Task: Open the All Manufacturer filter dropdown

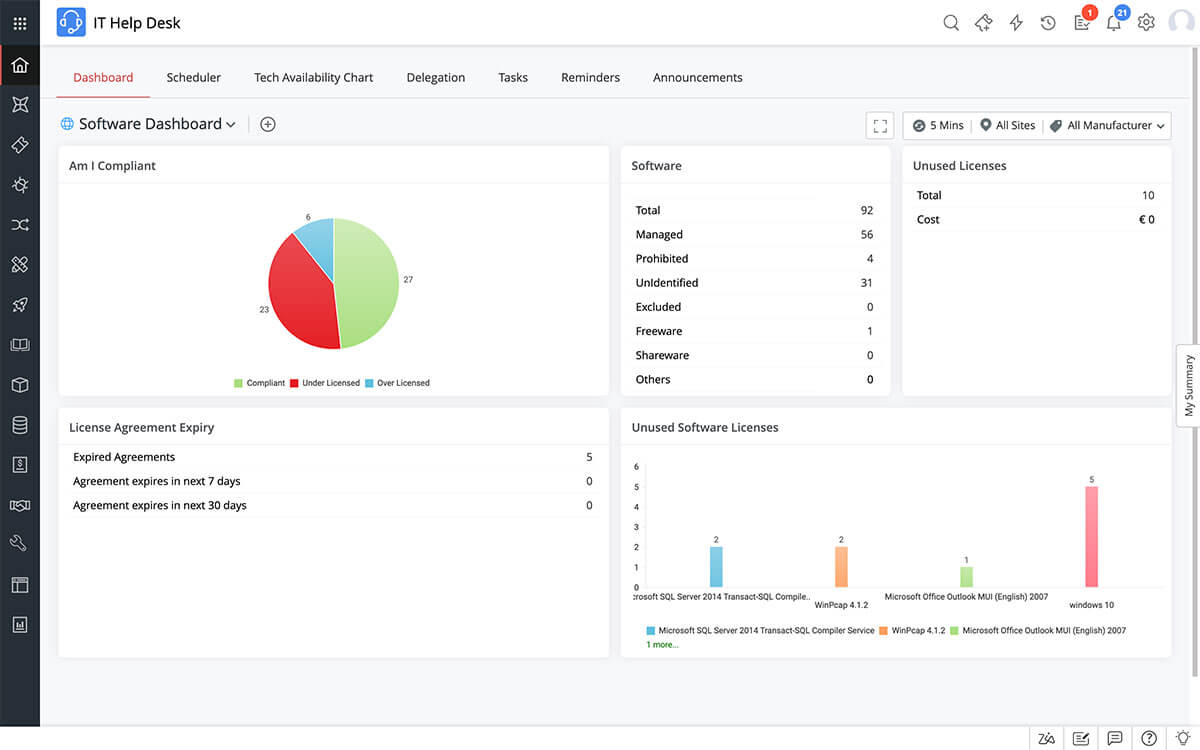Action: click(x=1107, y=125)
